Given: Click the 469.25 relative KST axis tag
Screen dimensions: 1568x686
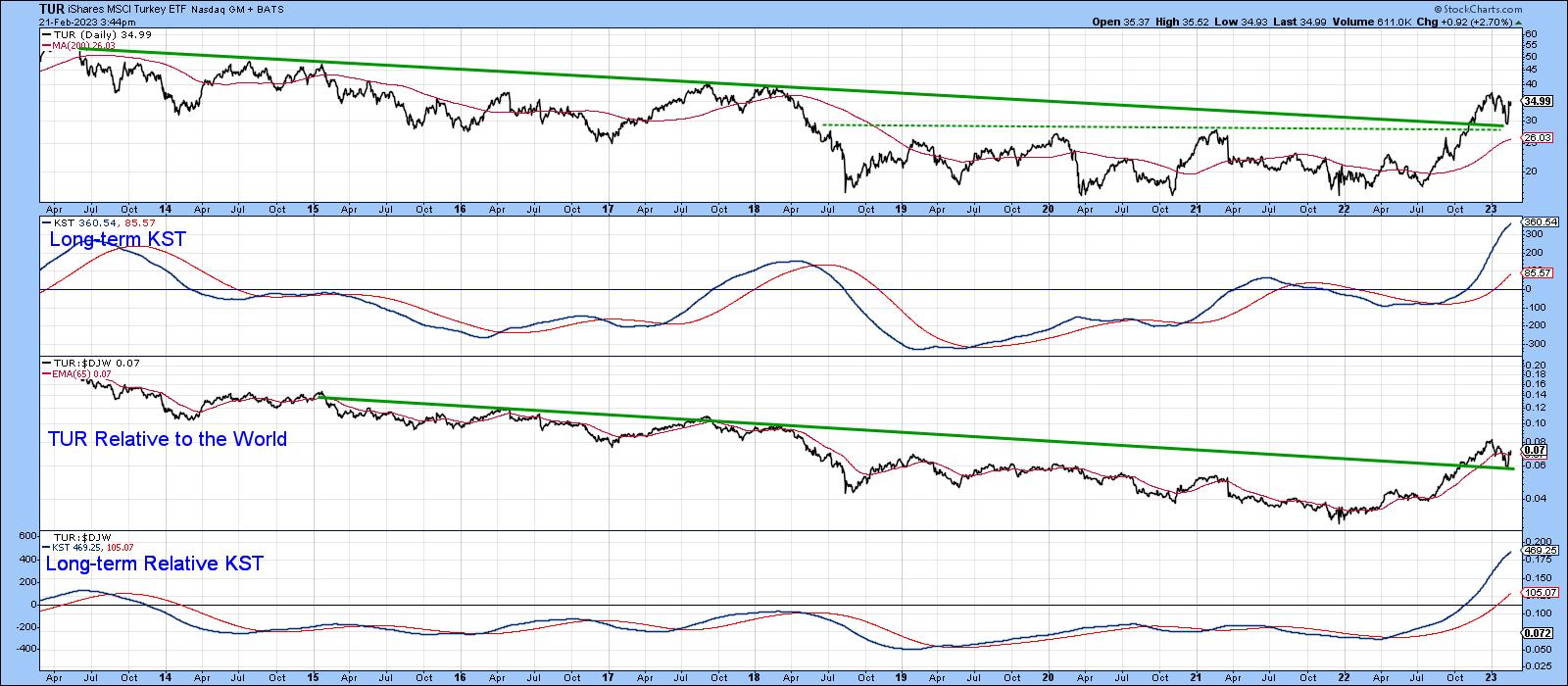Looking at the screenshot, I should pos(1539,551).
